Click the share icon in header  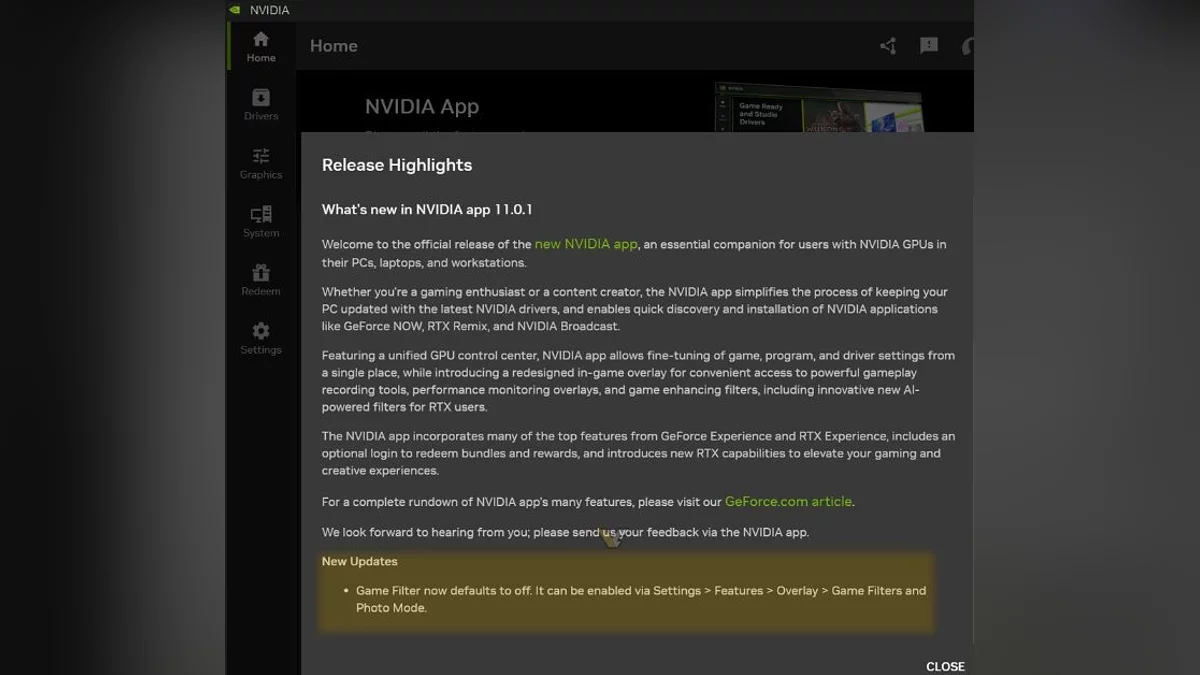[x=888, y=46]
